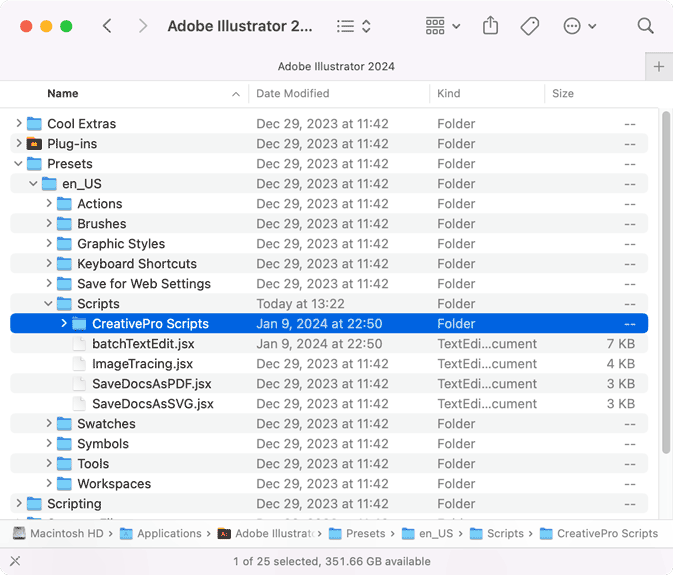Click the search magnifier icon

click(645, 26)
